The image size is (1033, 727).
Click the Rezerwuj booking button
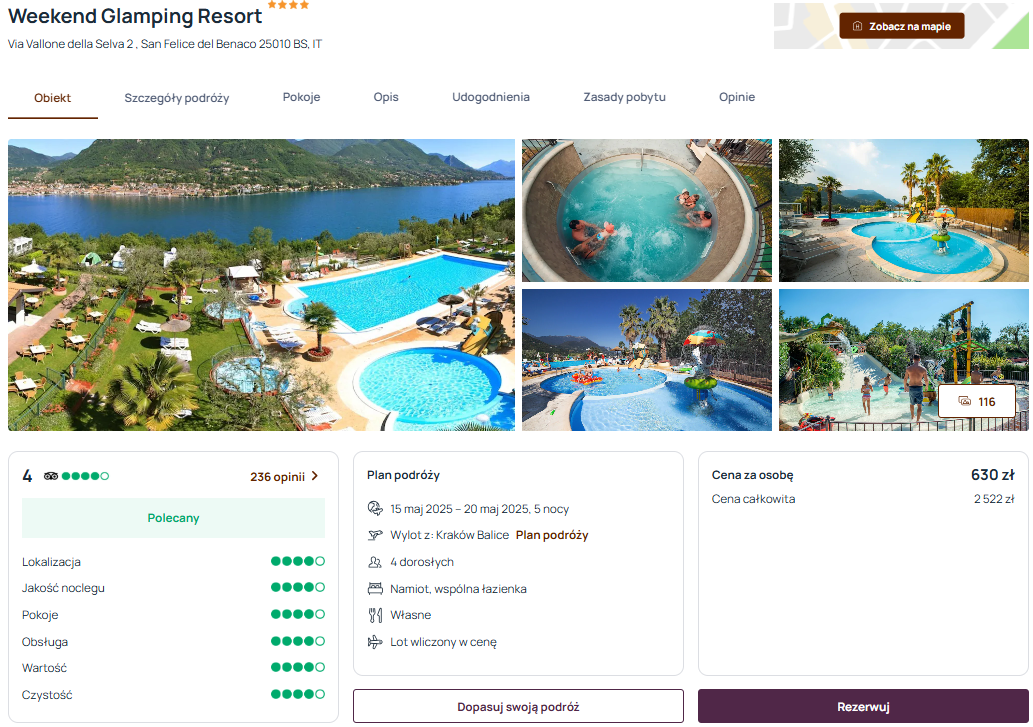(863, 706)
